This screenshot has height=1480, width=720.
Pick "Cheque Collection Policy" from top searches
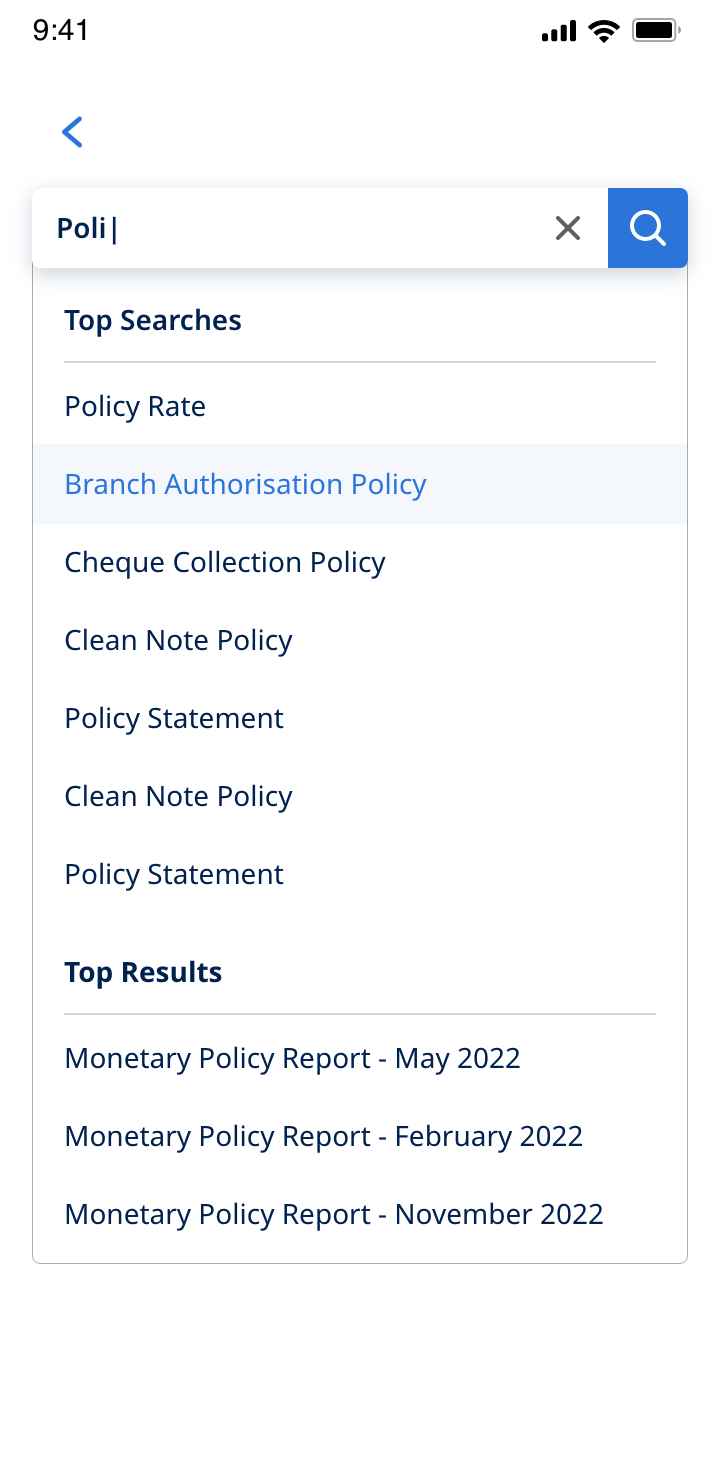click(225, 562)
